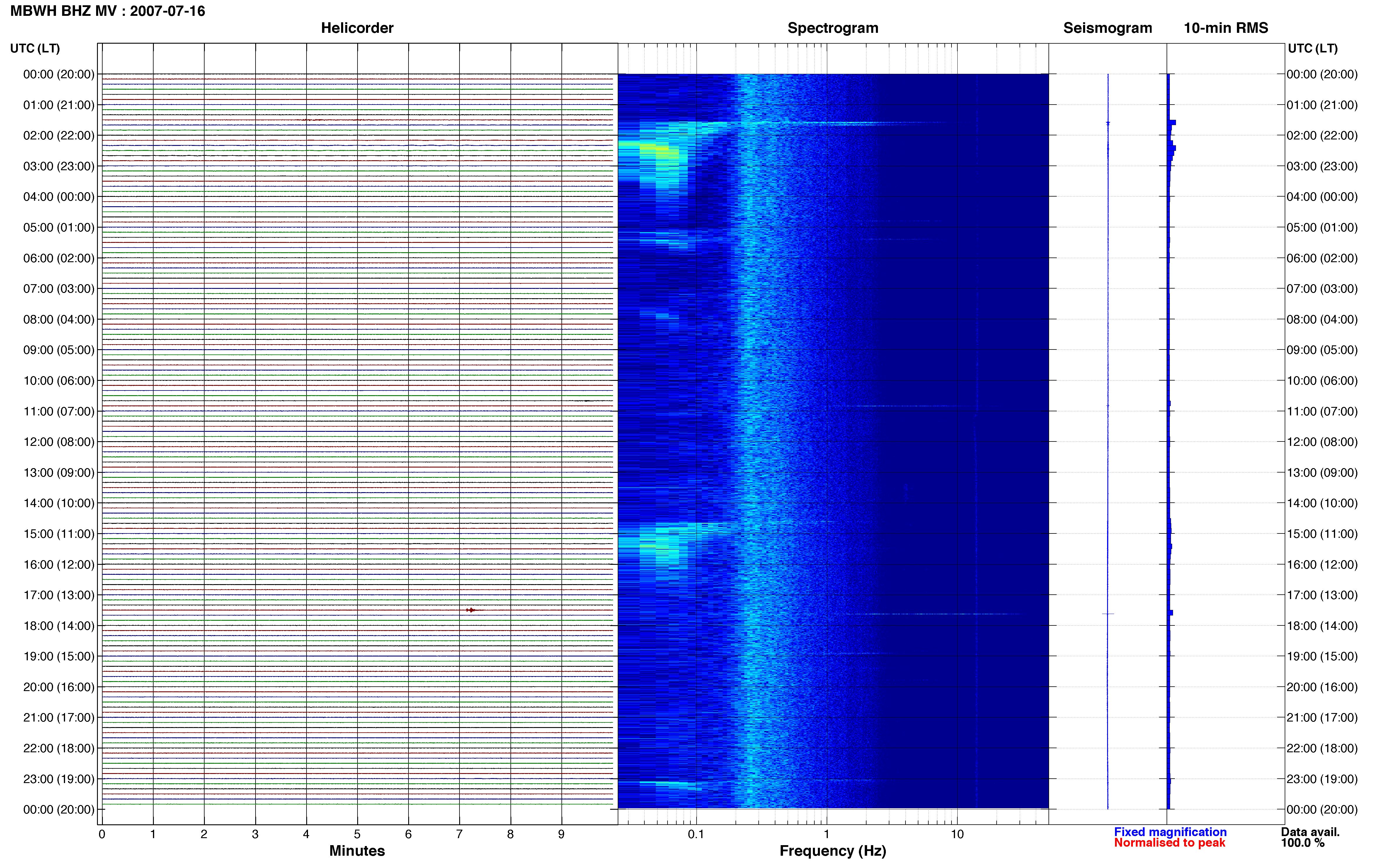Click the left '23:00 (19:00)' time label
This screenshot has width=1389, height=868.
[x=59, y=779]
